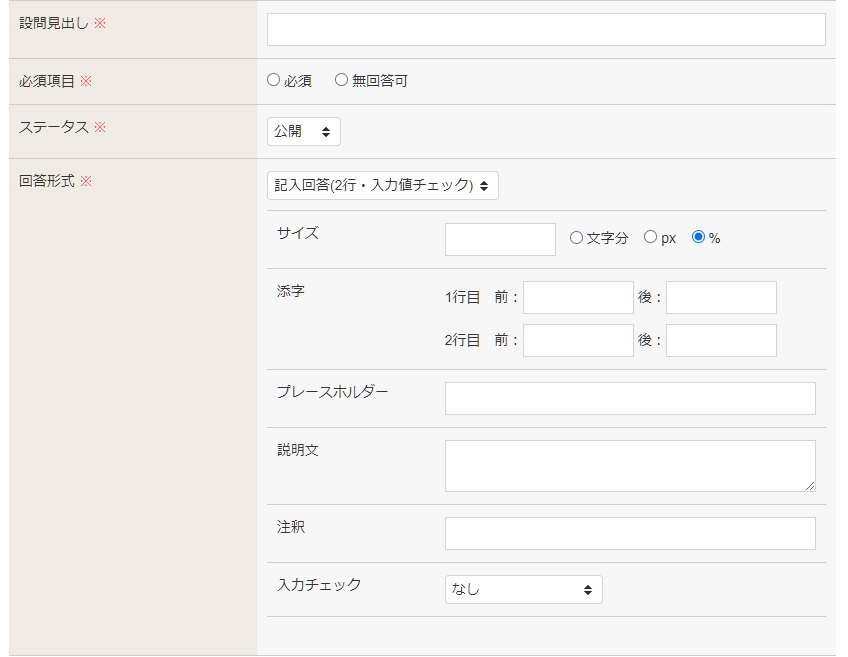This screenshot has height=657, width=848.
Task: Expand the 回答形式 dropdown menu
Action: point(382,186)
